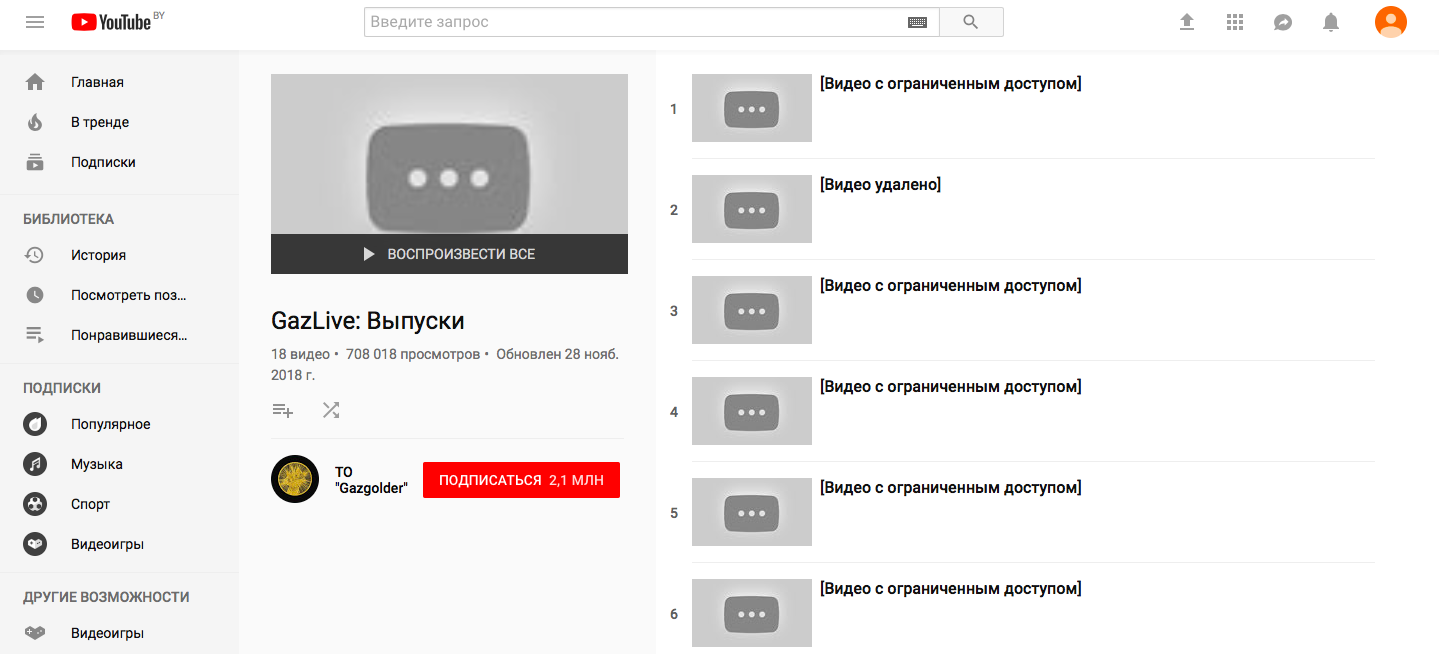
Task: Shuffle the playlist
Action: tap(331, 410)
